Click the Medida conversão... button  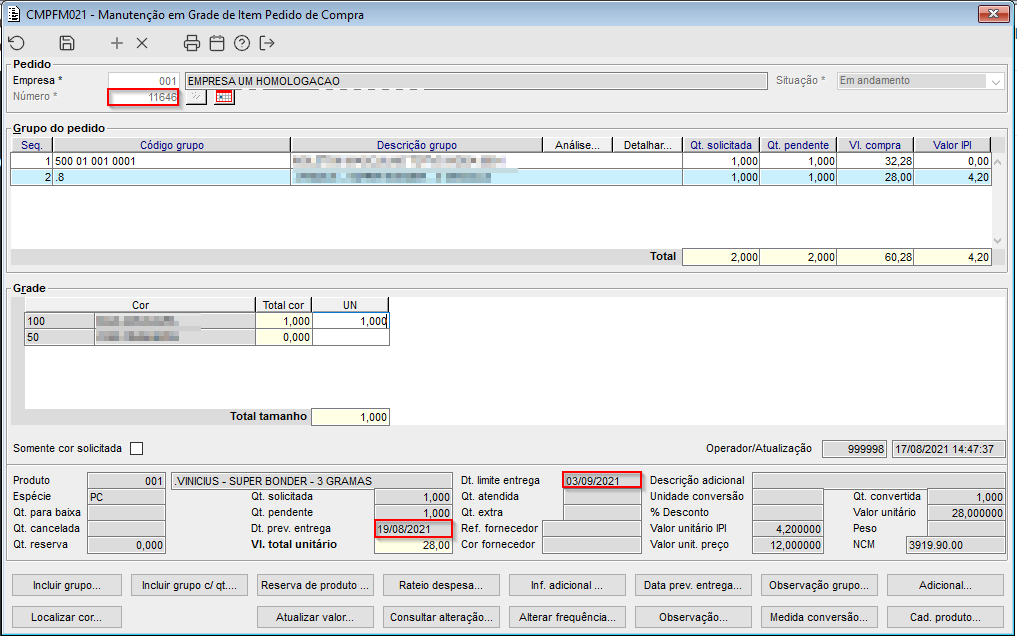pyautogui.click(x=819, y=617)
